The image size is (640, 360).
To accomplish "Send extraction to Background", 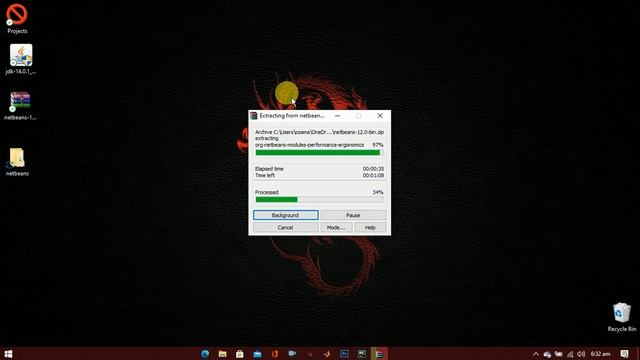I will 285,215.
